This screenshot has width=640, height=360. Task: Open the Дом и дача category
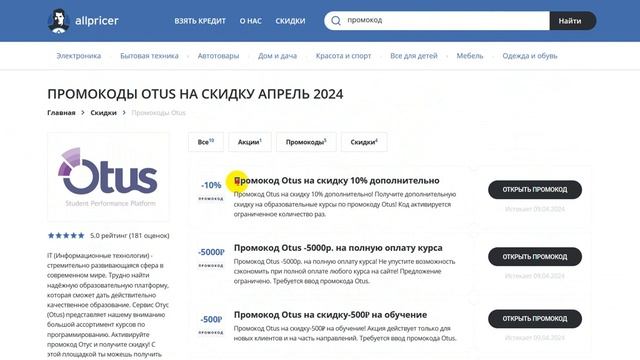pos(277,56)
